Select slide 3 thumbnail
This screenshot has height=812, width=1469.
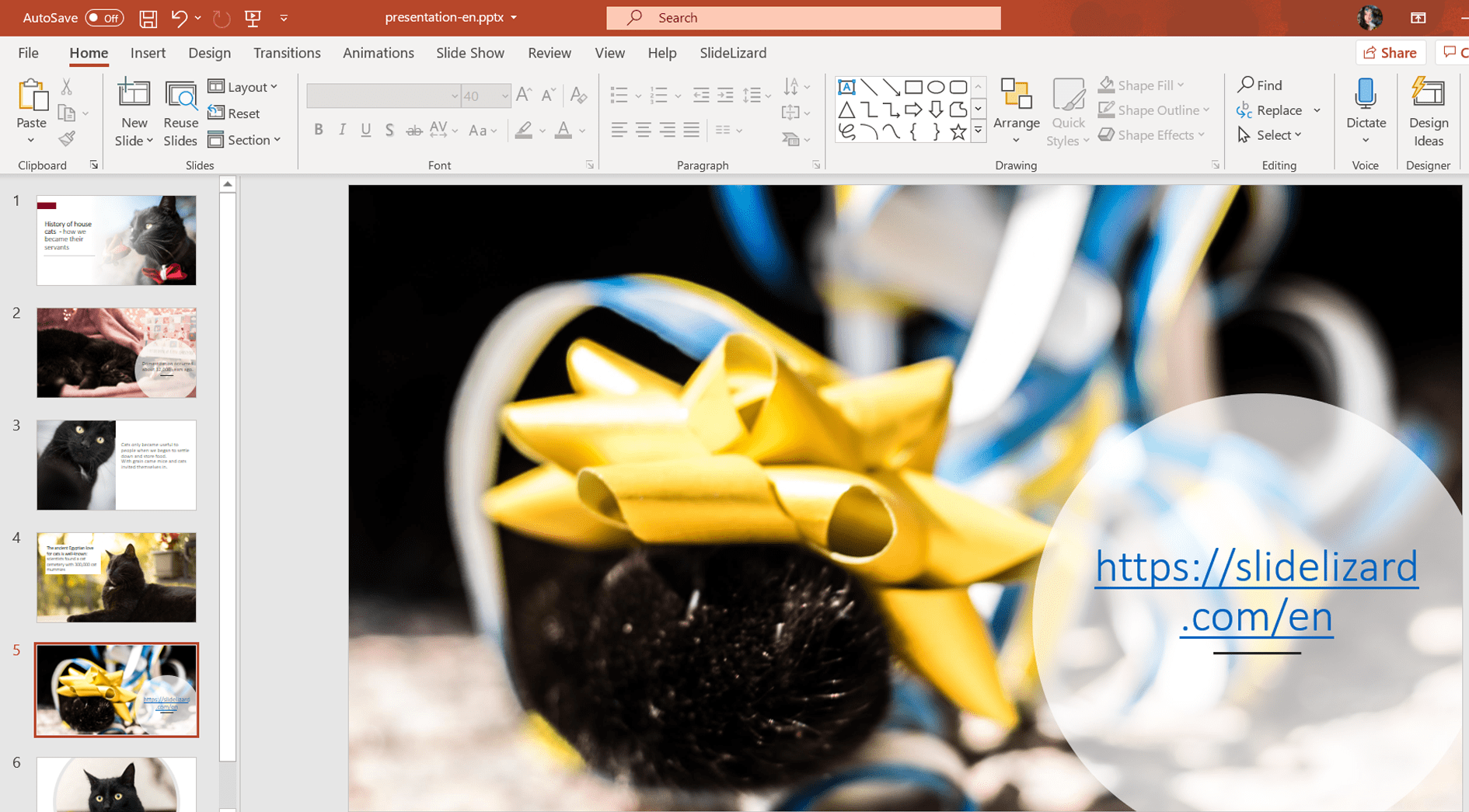(117, 465)
